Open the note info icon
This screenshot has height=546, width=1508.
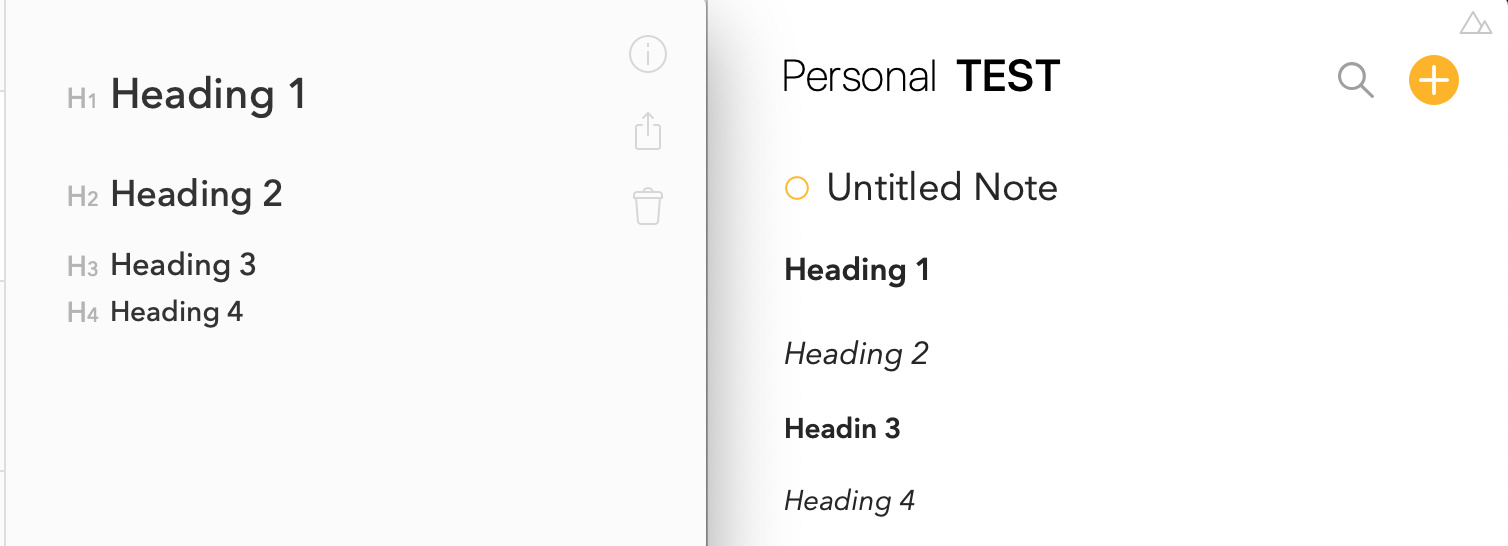coord(648,54)
